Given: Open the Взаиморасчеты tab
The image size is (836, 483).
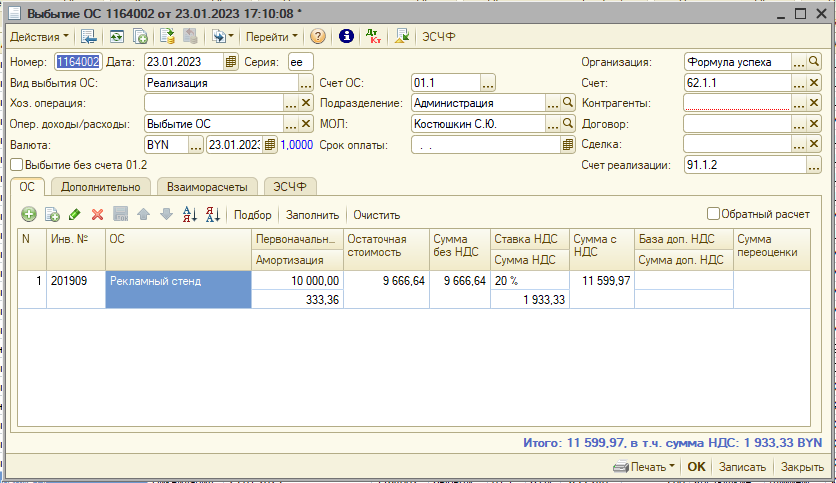Looking at the screenshot, I should (207, 186).
